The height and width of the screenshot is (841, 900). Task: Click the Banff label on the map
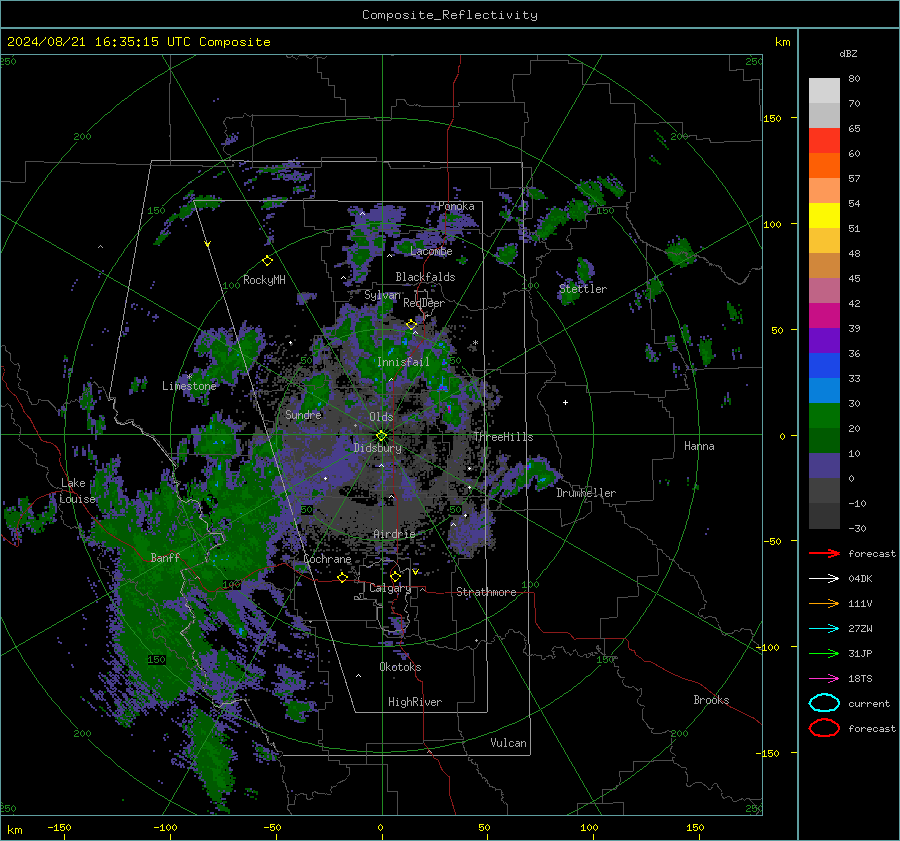165,557
